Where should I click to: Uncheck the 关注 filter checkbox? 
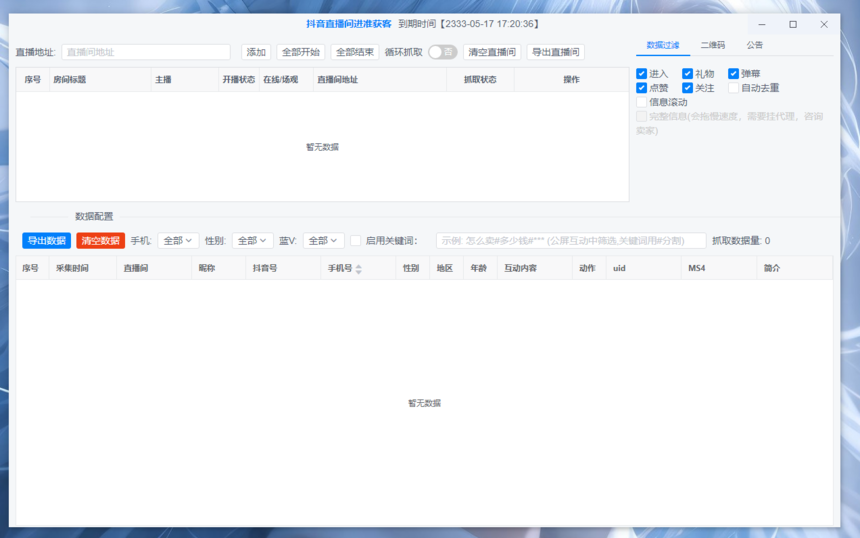(687, 88)
